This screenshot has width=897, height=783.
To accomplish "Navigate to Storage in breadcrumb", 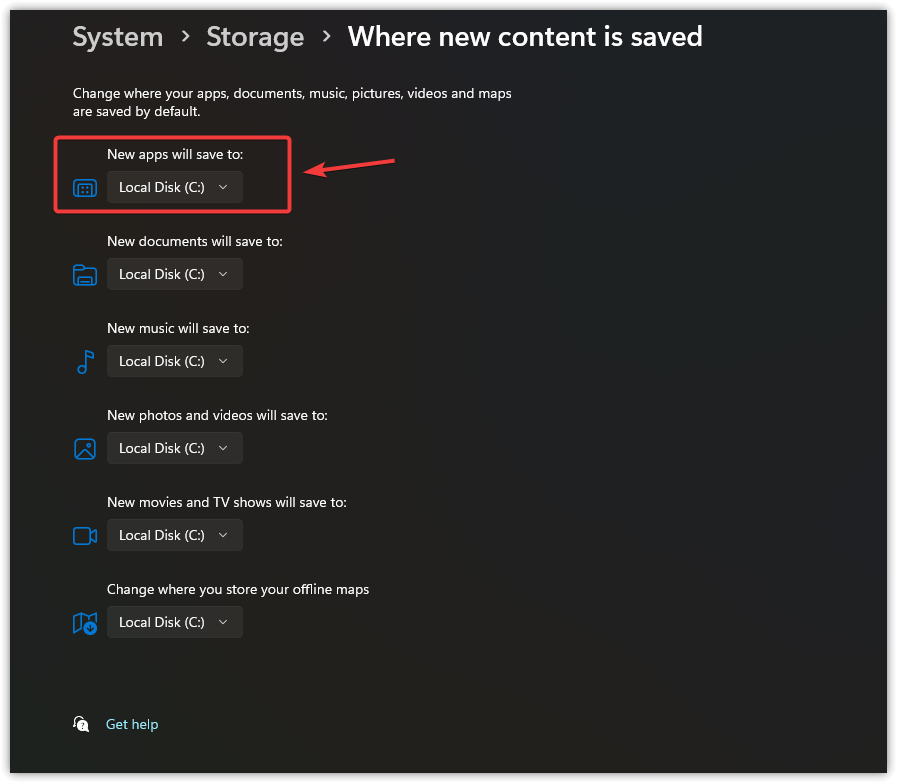I will click(255, 37).
